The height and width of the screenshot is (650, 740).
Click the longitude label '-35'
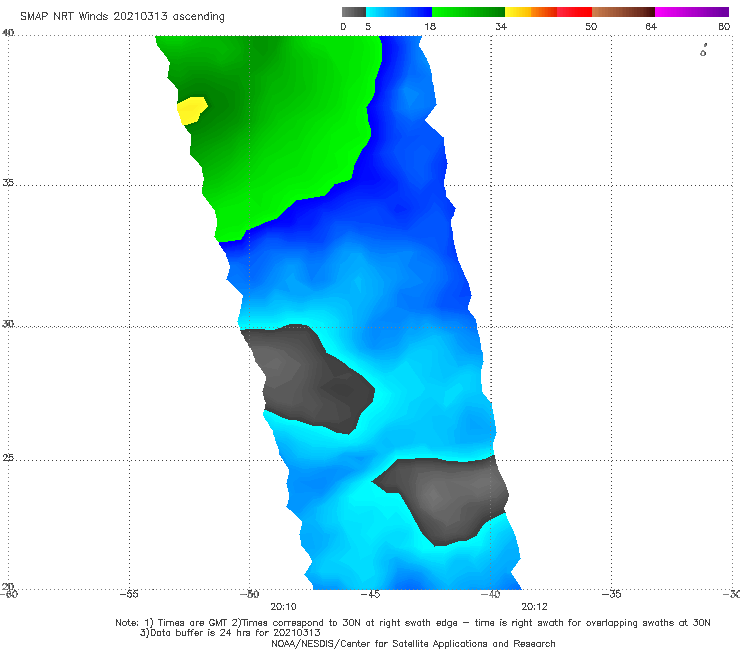coord(611,594)
